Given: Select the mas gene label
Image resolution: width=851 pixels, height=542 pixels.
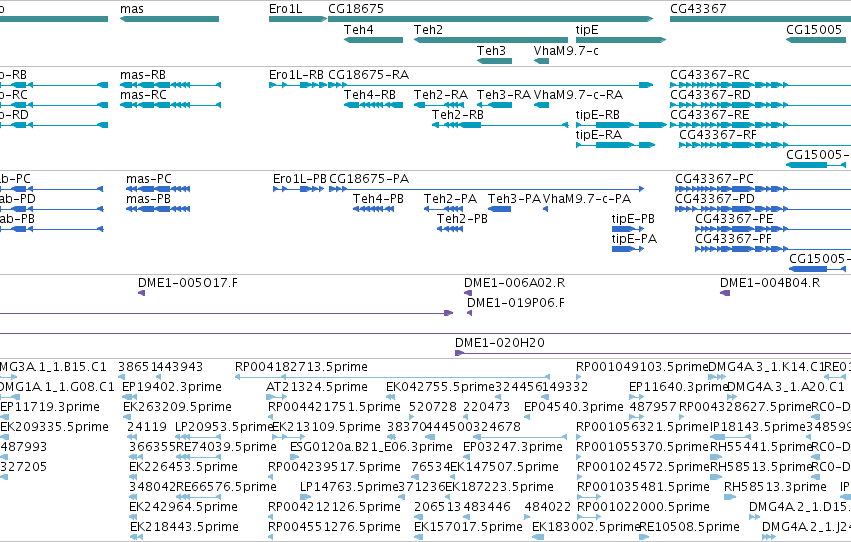Looking at the screenshot, I should click(x=132, y=9).
